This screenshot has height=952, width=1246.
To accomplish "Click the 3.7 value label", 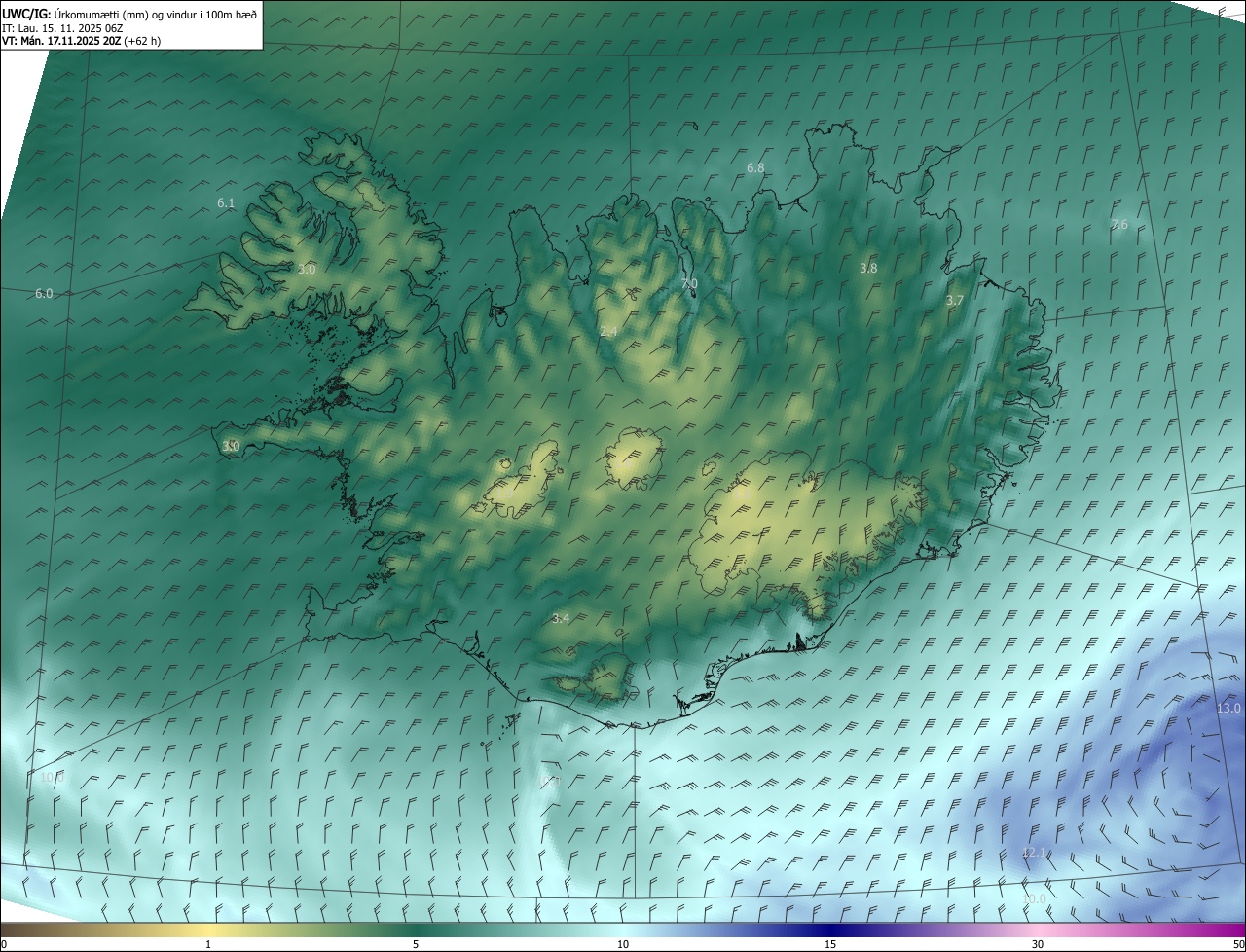I will pos(954,301).
